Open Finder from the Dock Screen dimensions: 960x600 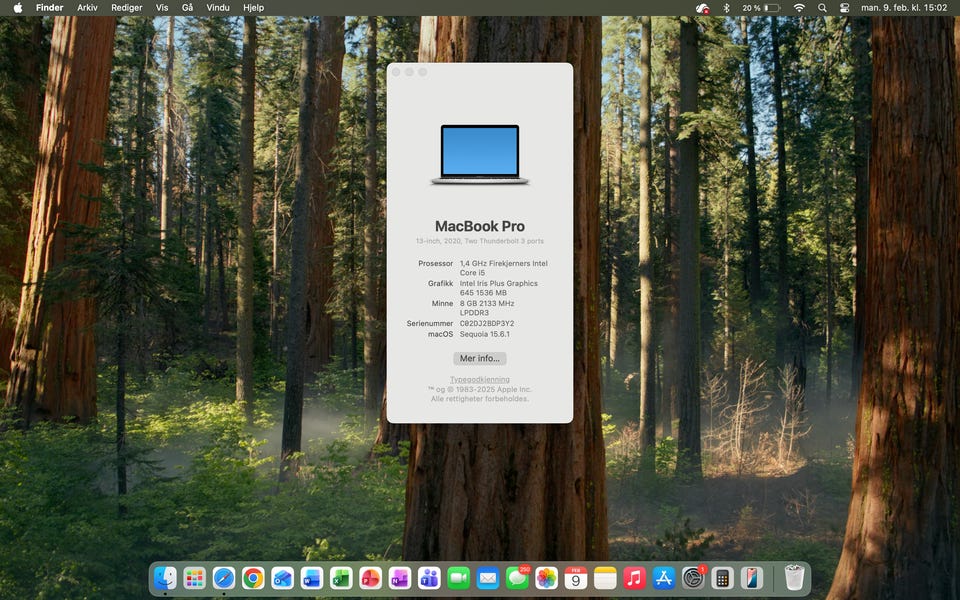tap(165, 577)
